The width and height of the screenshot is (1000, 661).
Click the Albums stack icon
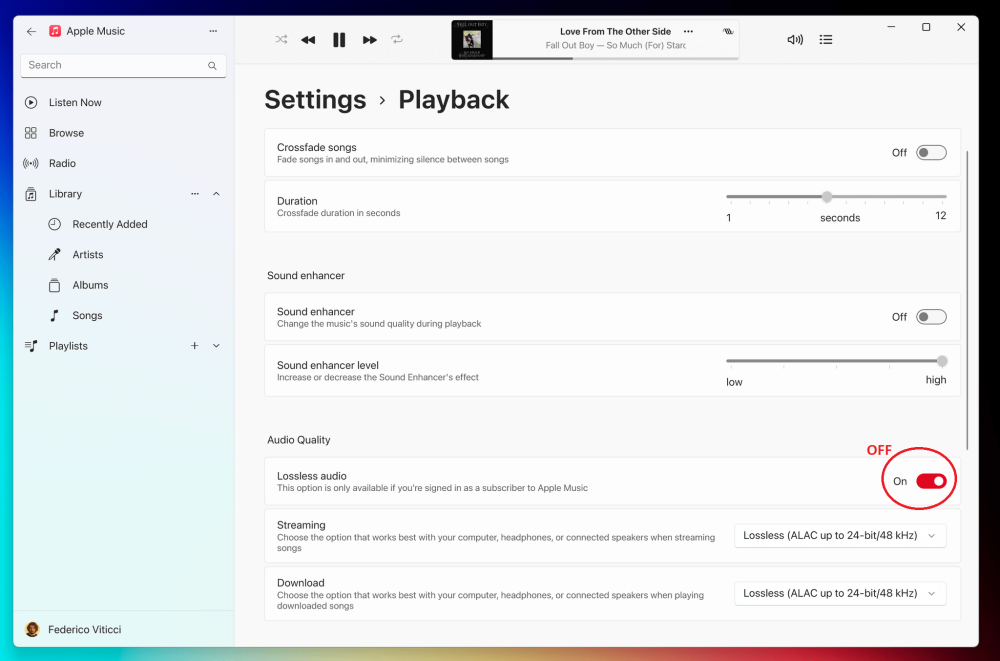[x=55, y=285]
